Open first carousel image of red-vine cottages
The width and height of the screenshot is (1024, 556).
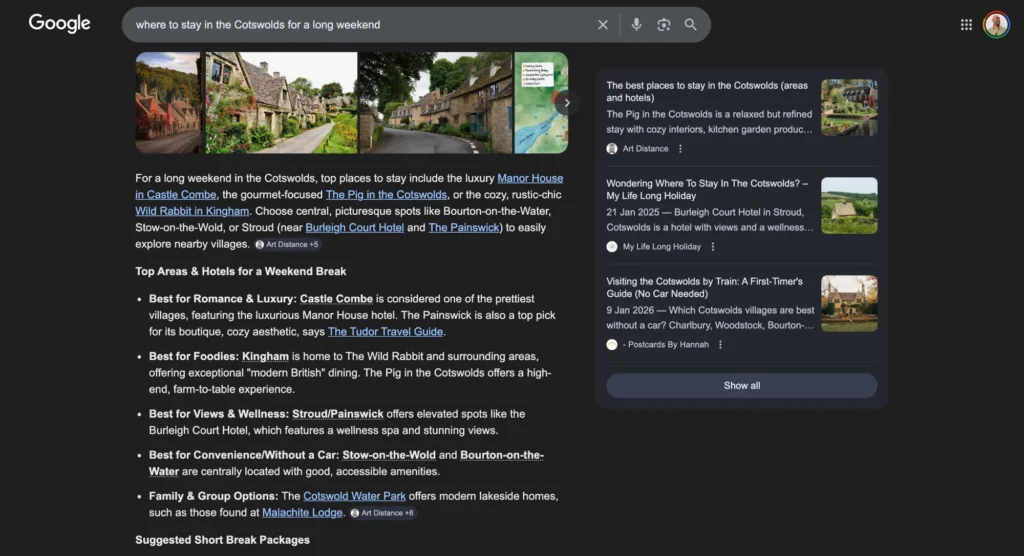coord(168,103)
